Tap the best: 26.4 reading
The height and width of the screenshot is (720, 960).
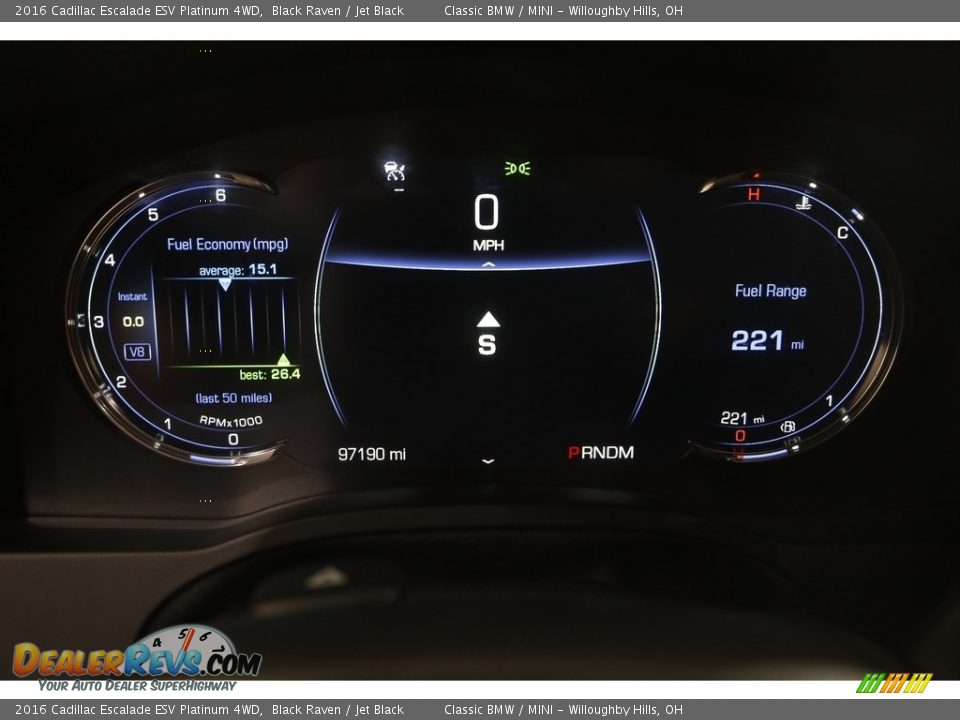pyautogui.click(x=270, y=374)
